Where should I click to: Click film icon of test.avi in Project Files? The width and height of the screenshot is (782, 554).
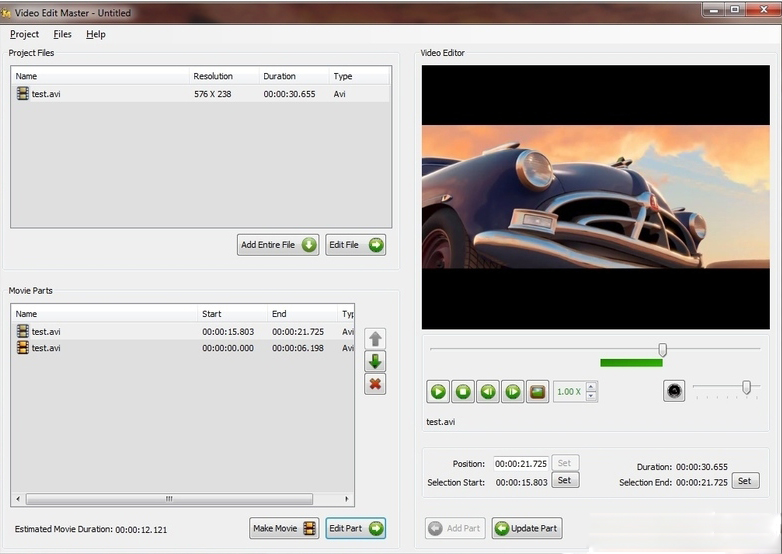[22, 93]
